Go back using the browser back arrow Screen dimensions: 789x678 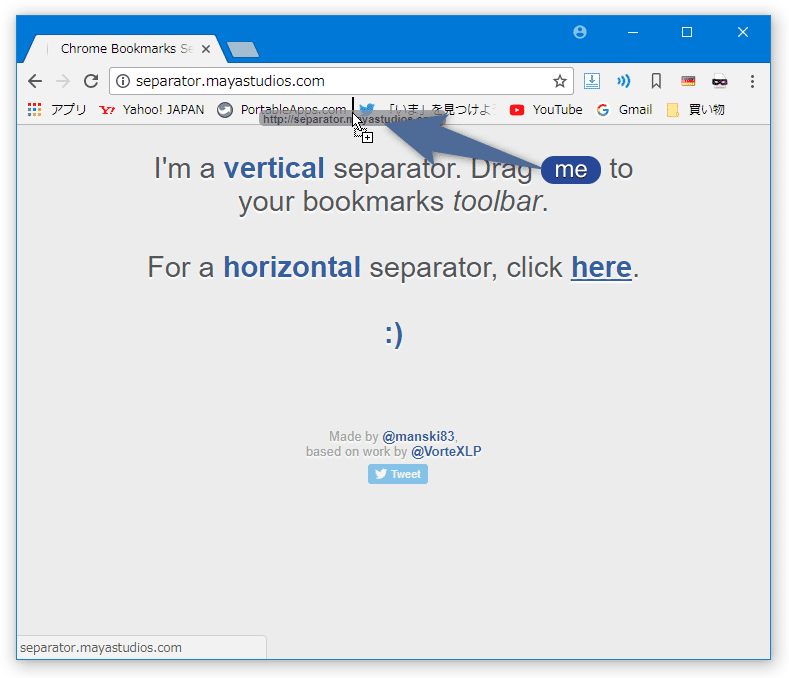(x=35, y=81)
